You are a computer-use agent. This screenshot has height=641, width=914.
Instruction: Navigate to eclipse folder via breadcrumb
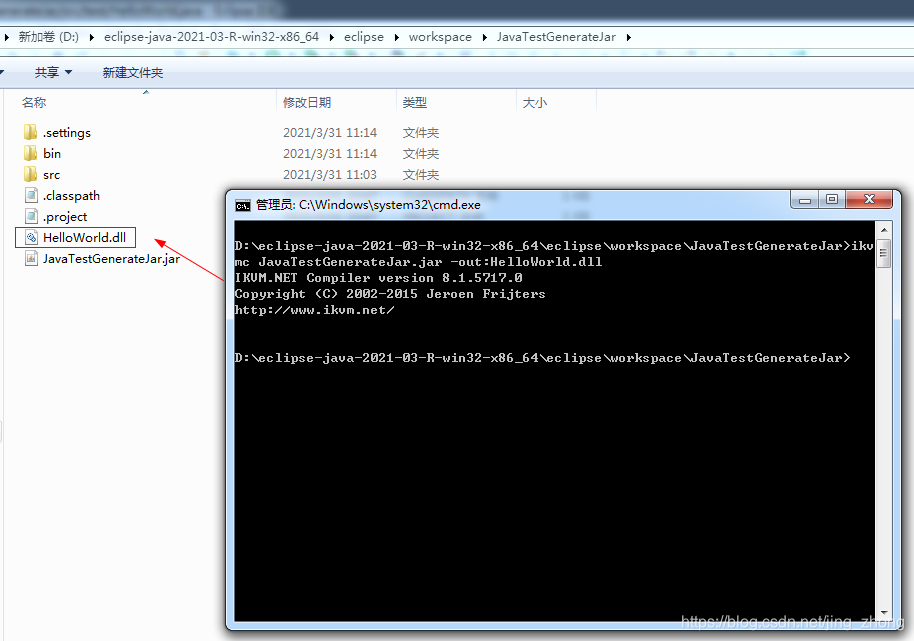tap(364, 36)
